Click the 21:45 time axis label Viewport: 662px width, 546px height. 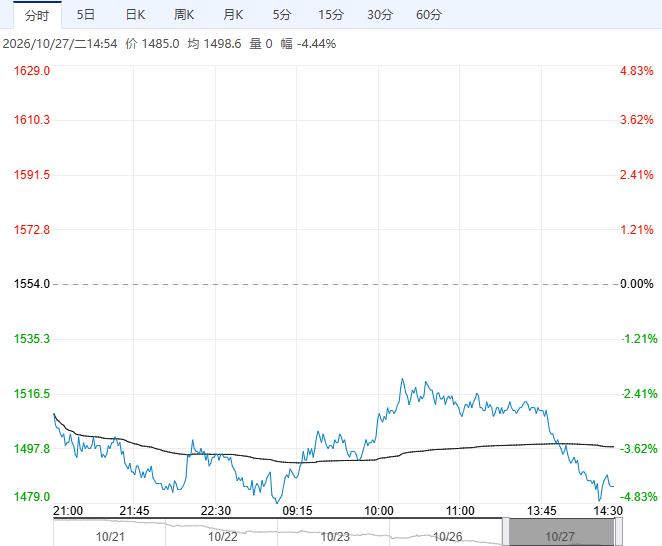pyautogui.click(x=134, y=511)
